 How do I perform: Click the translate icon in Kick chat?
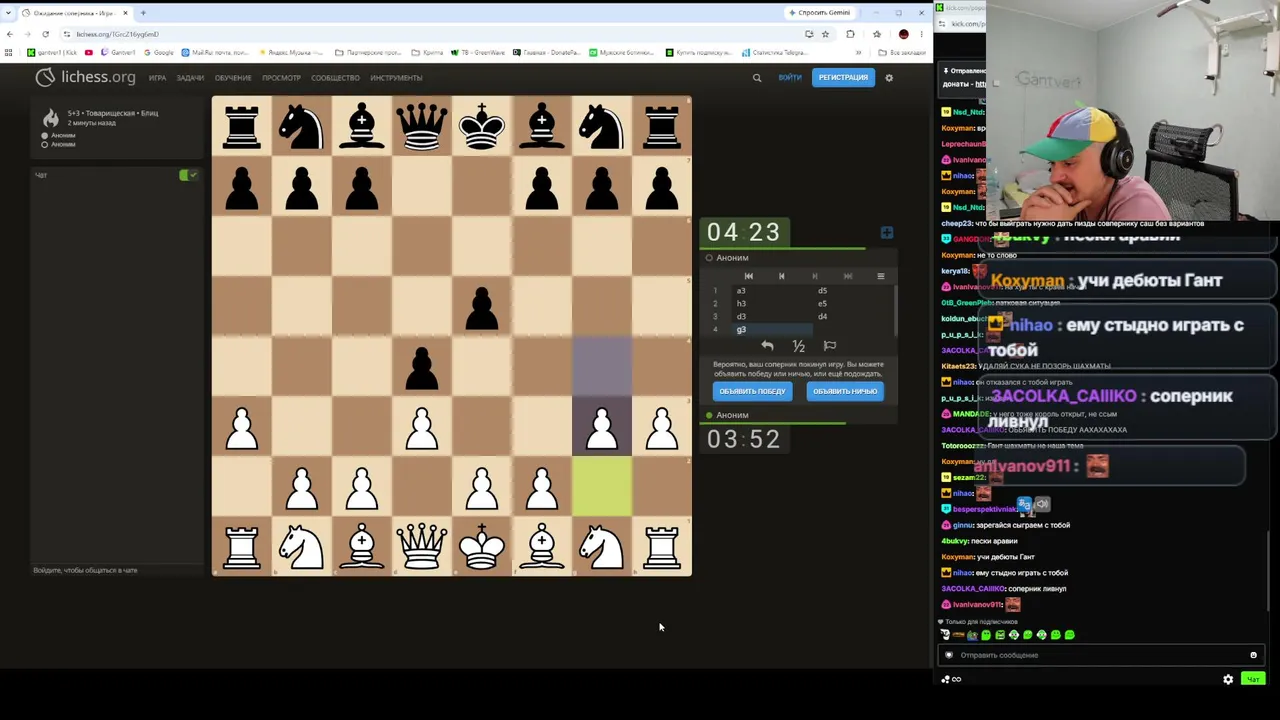(1024, 504)
